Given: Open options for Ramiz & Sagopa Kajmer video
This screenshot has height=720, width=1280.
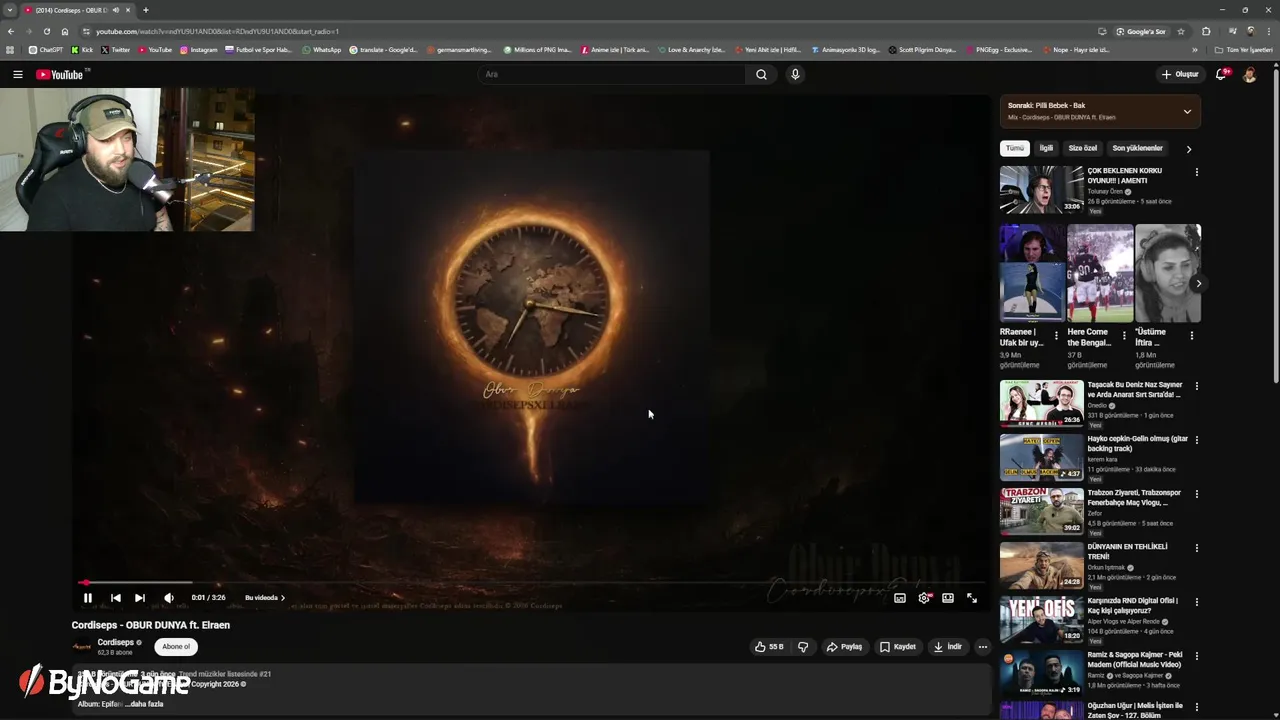Looking at the screenshot, I should point(1196,656).
